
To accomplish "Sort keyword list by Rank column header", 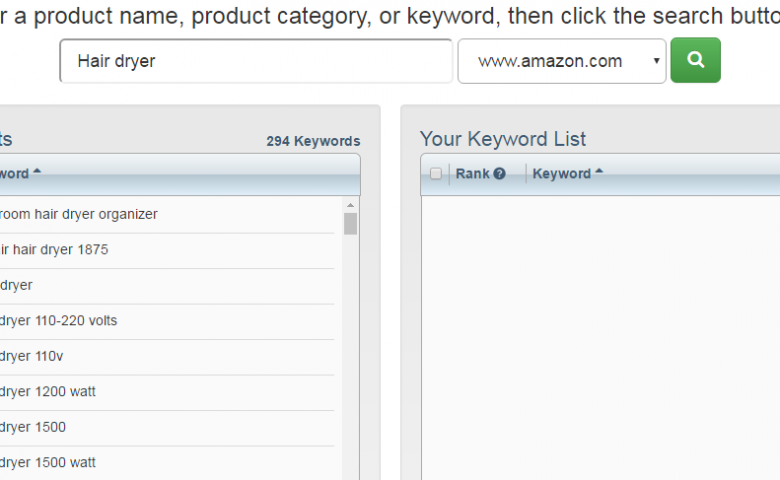I will pyautogui.click(x=472, y=174).
